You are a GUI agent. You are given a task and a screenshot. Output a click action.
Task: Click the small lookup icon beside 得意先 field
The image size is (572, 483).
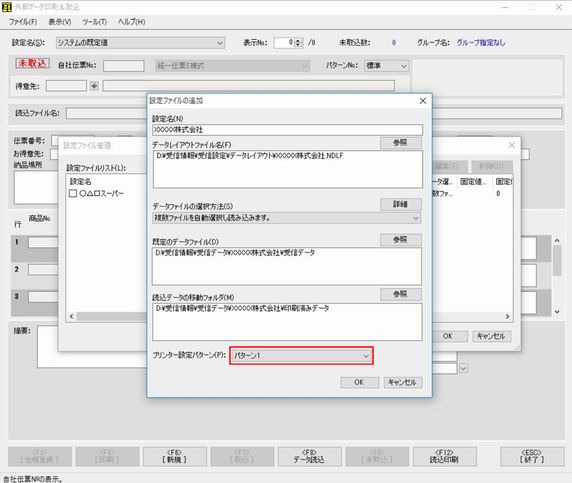(x=94, y=86)
